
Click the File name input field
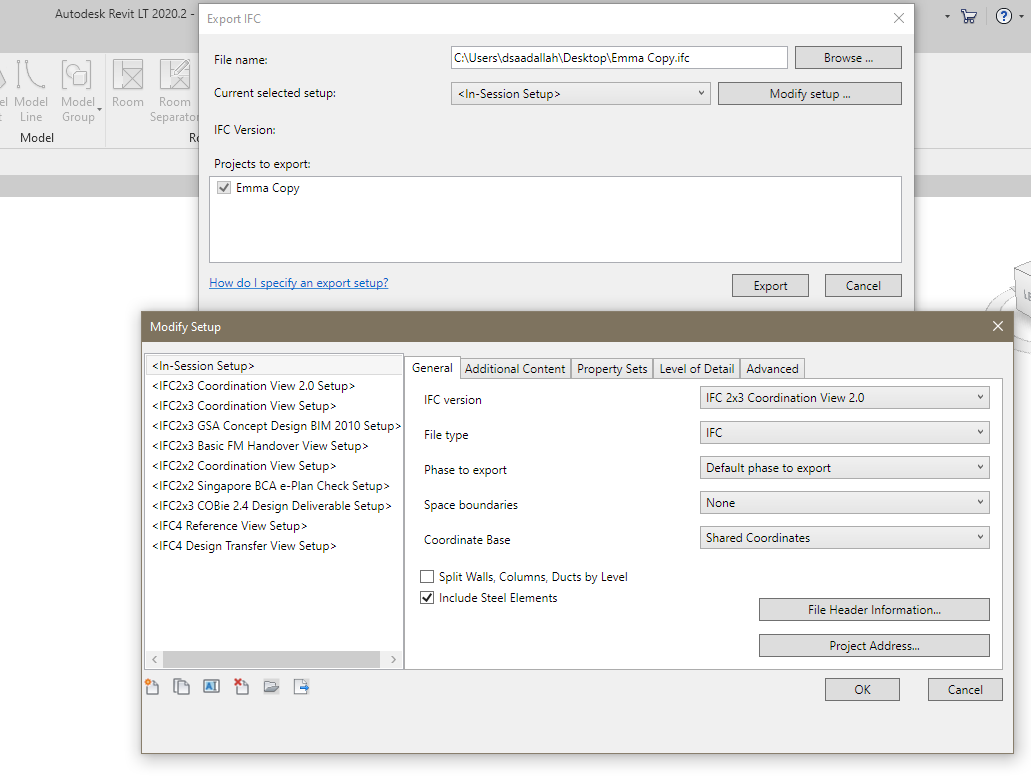click(x=618, y=57)
